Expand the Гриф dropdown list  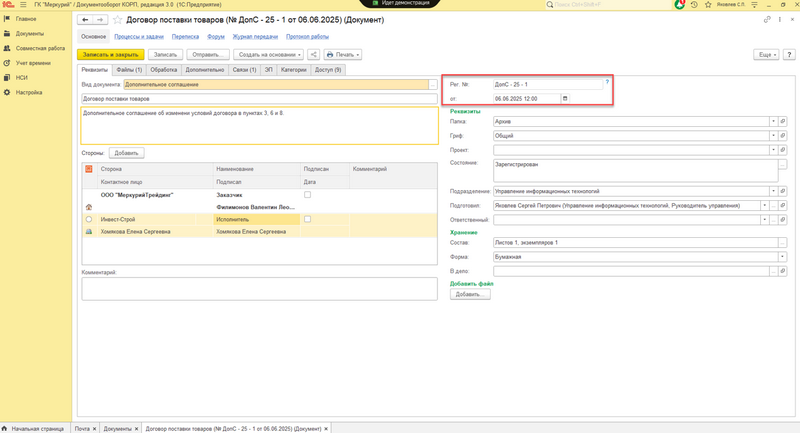(x=771, y=135)
